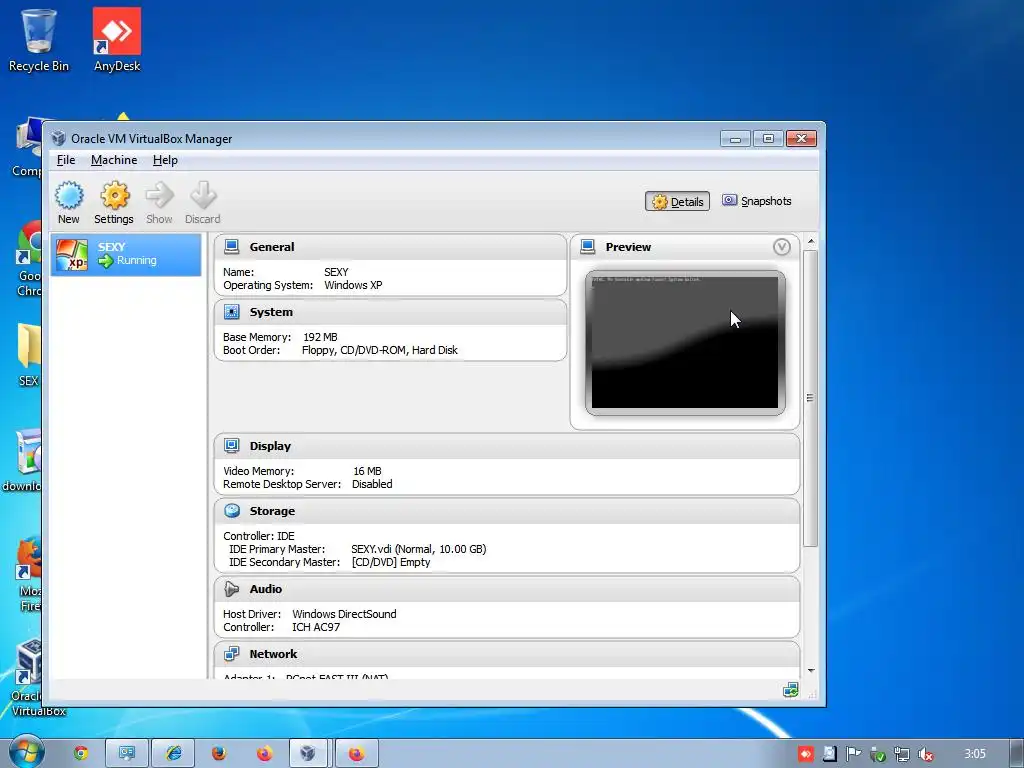Click the VirtualBox title bar cube icon
The image size is (1024, 768).
[59, 138]
